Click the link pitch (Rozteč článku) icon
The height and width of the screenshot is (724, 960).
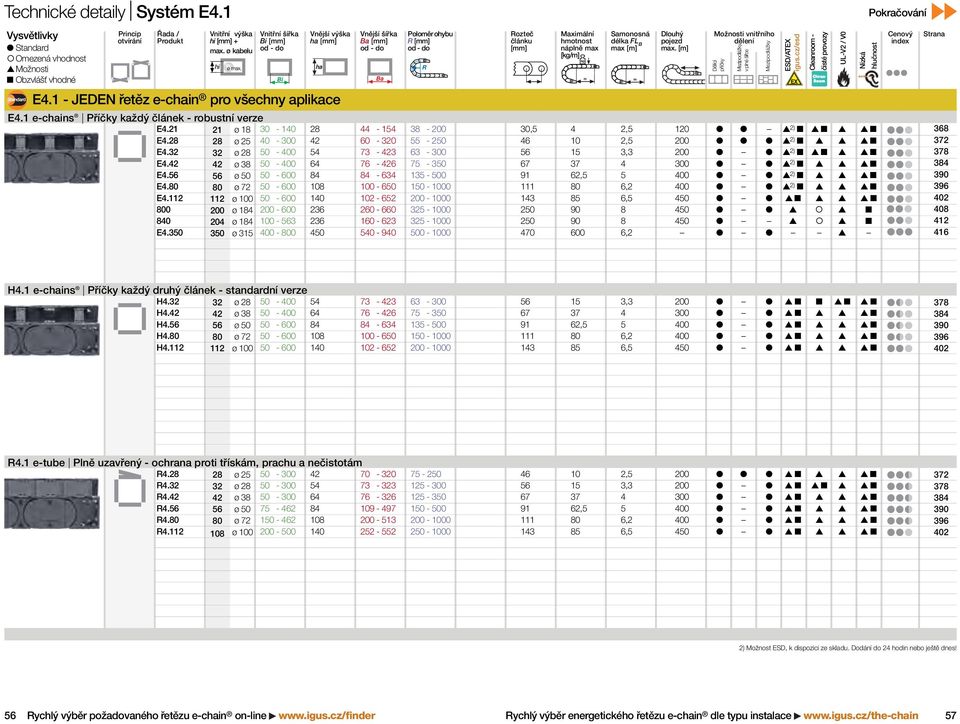click(530, 70)
